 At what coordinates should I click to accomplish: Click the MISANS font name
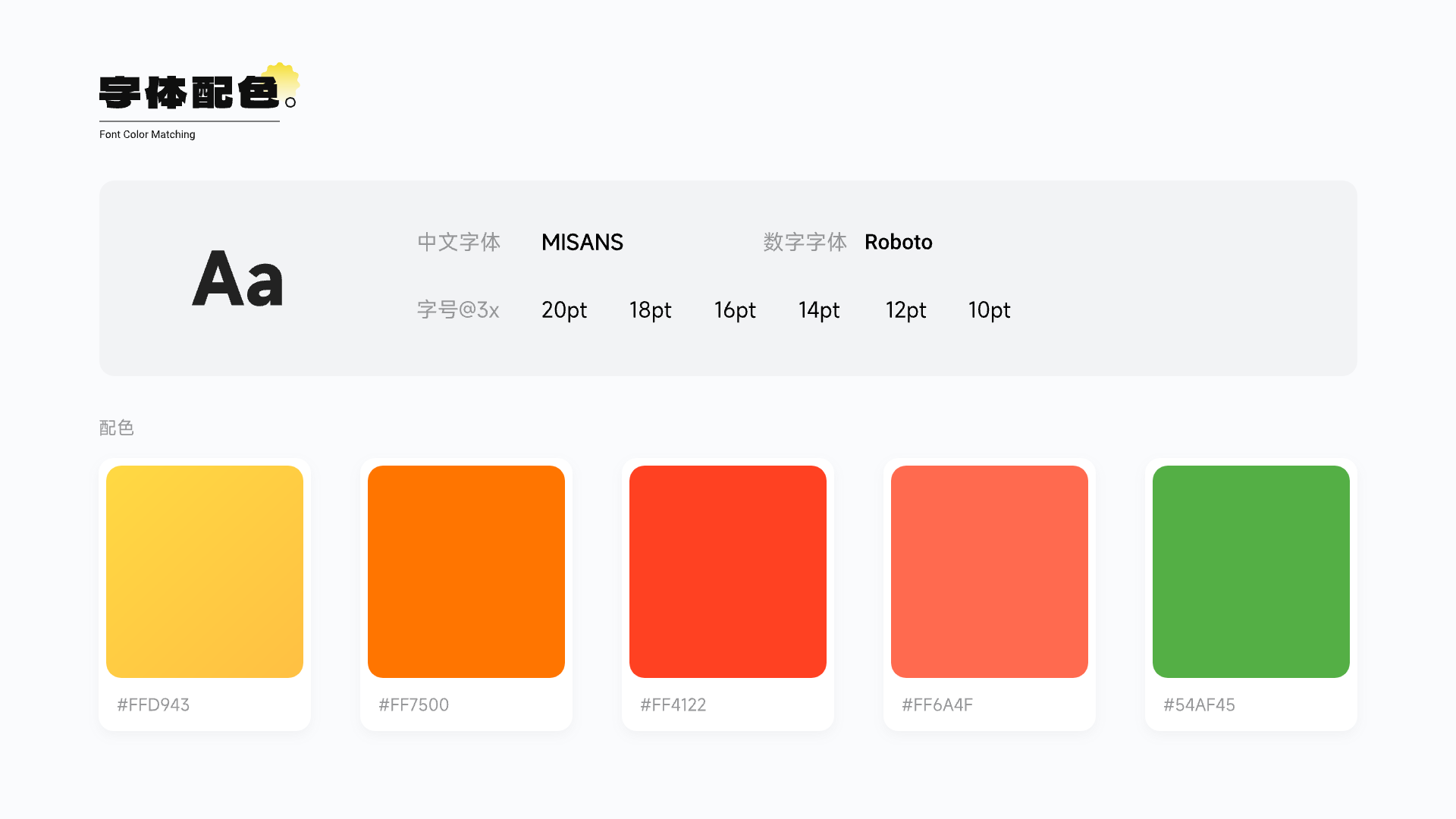(x=582, y=242)
